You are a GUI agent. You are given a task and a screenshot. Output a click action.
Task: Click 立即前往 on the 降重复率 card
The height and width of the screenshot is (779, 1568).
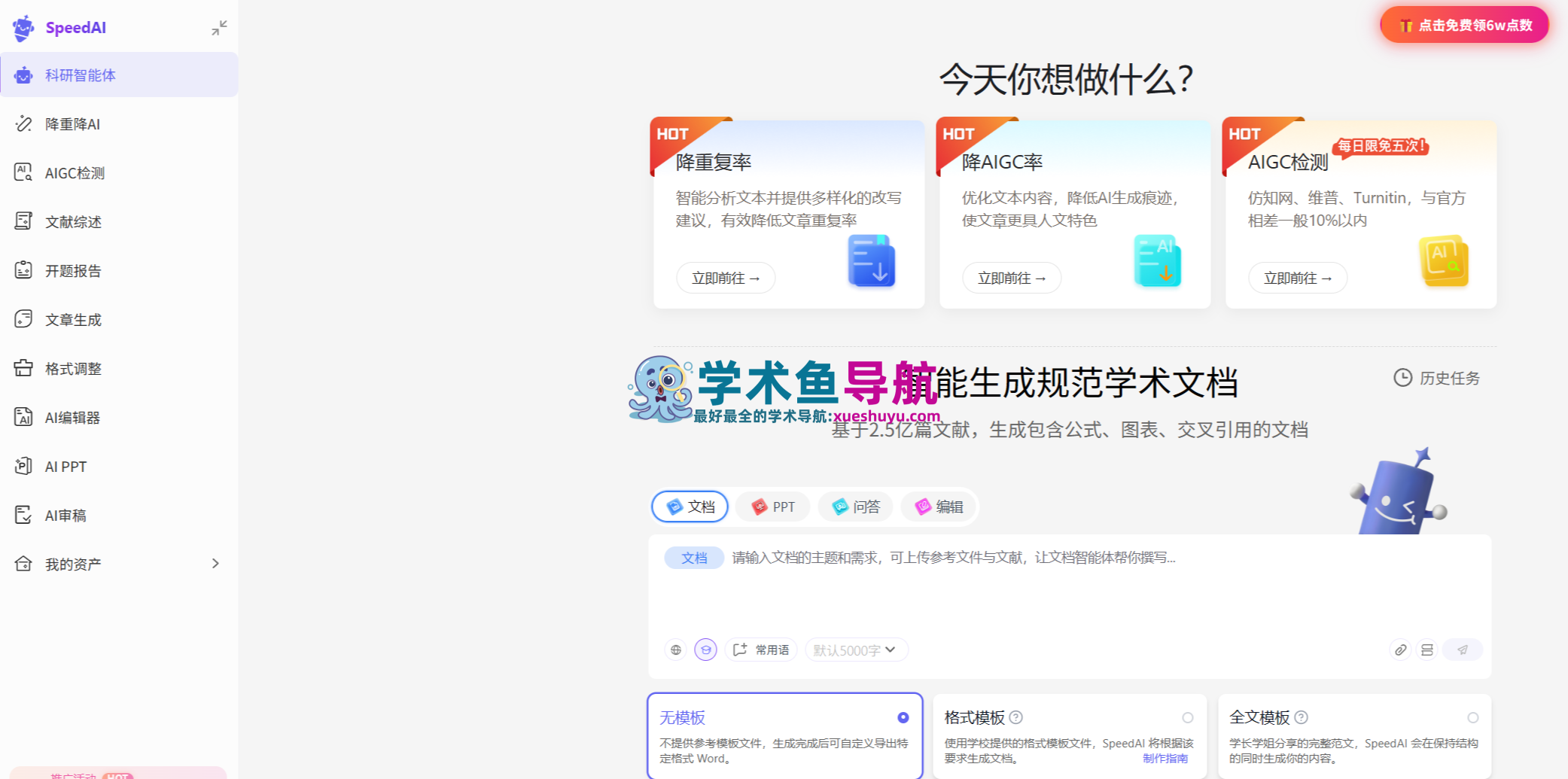point(725,278)
